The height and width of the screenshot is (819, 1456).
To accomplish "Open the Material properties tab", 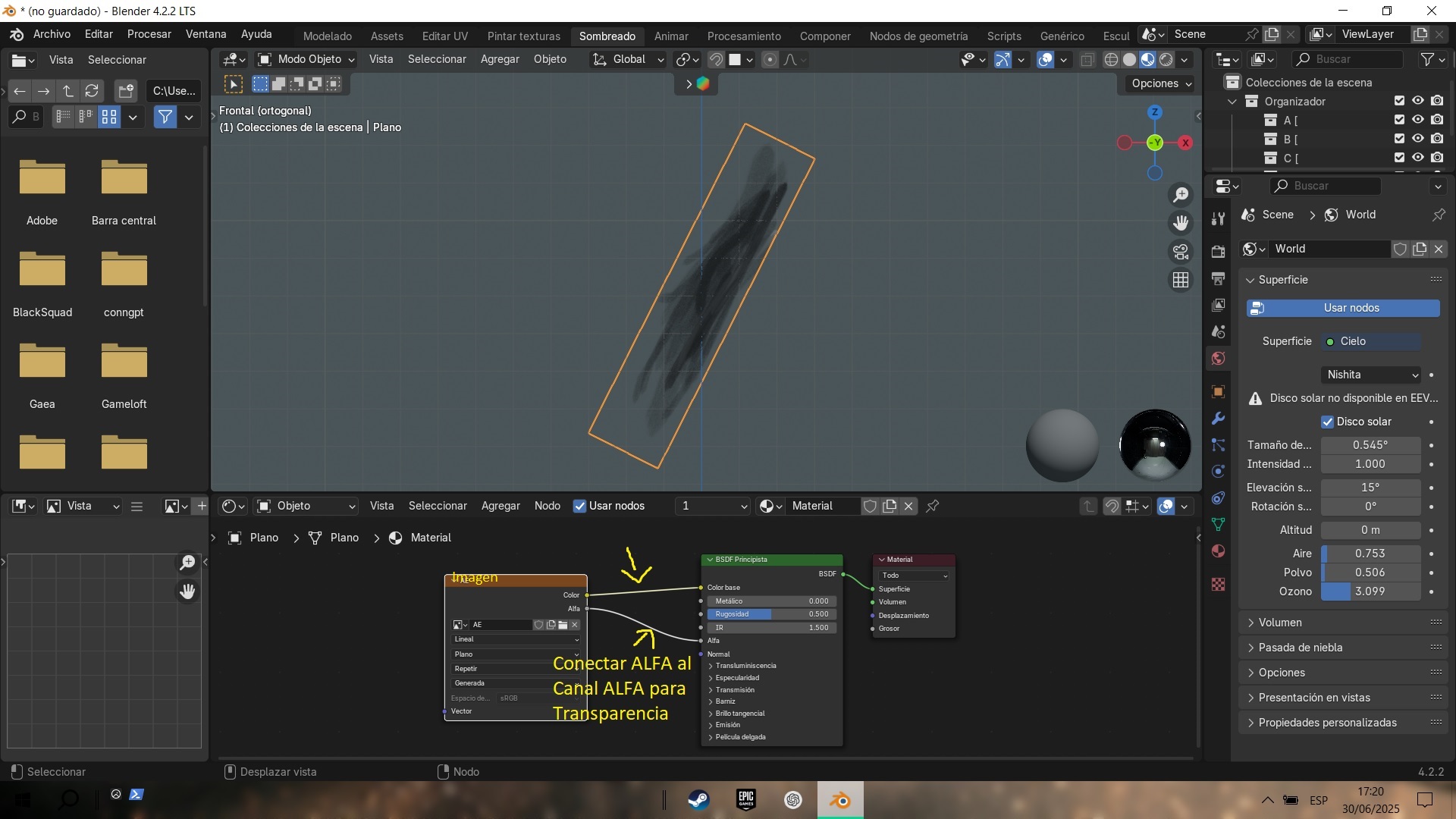I will (x=1218, y=551).
